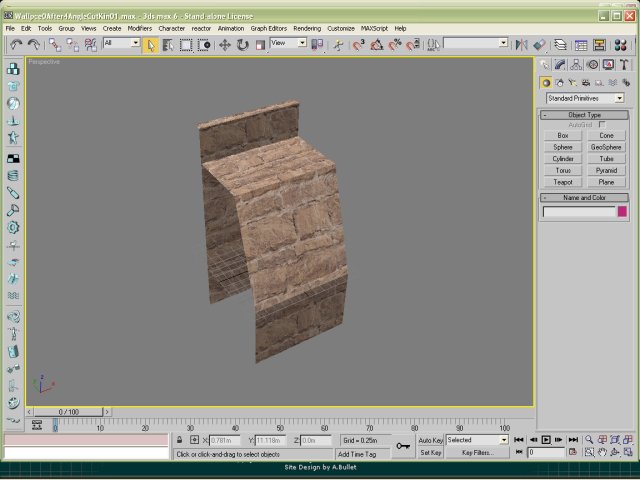This screenshot has width=640, height=480.
Task: Open the Modify command panel tab
Action: coord(560,65)
